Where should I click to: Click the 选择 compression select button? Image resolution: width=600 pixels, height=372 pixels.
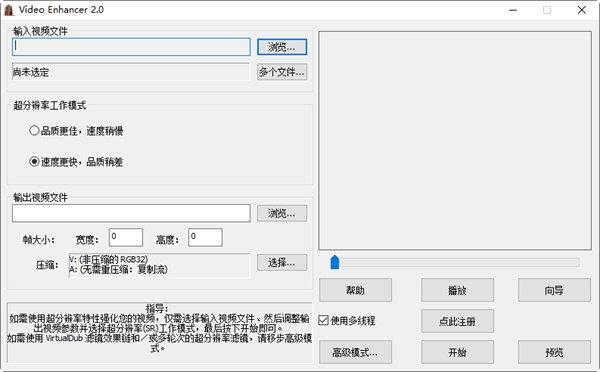point(282,263)
